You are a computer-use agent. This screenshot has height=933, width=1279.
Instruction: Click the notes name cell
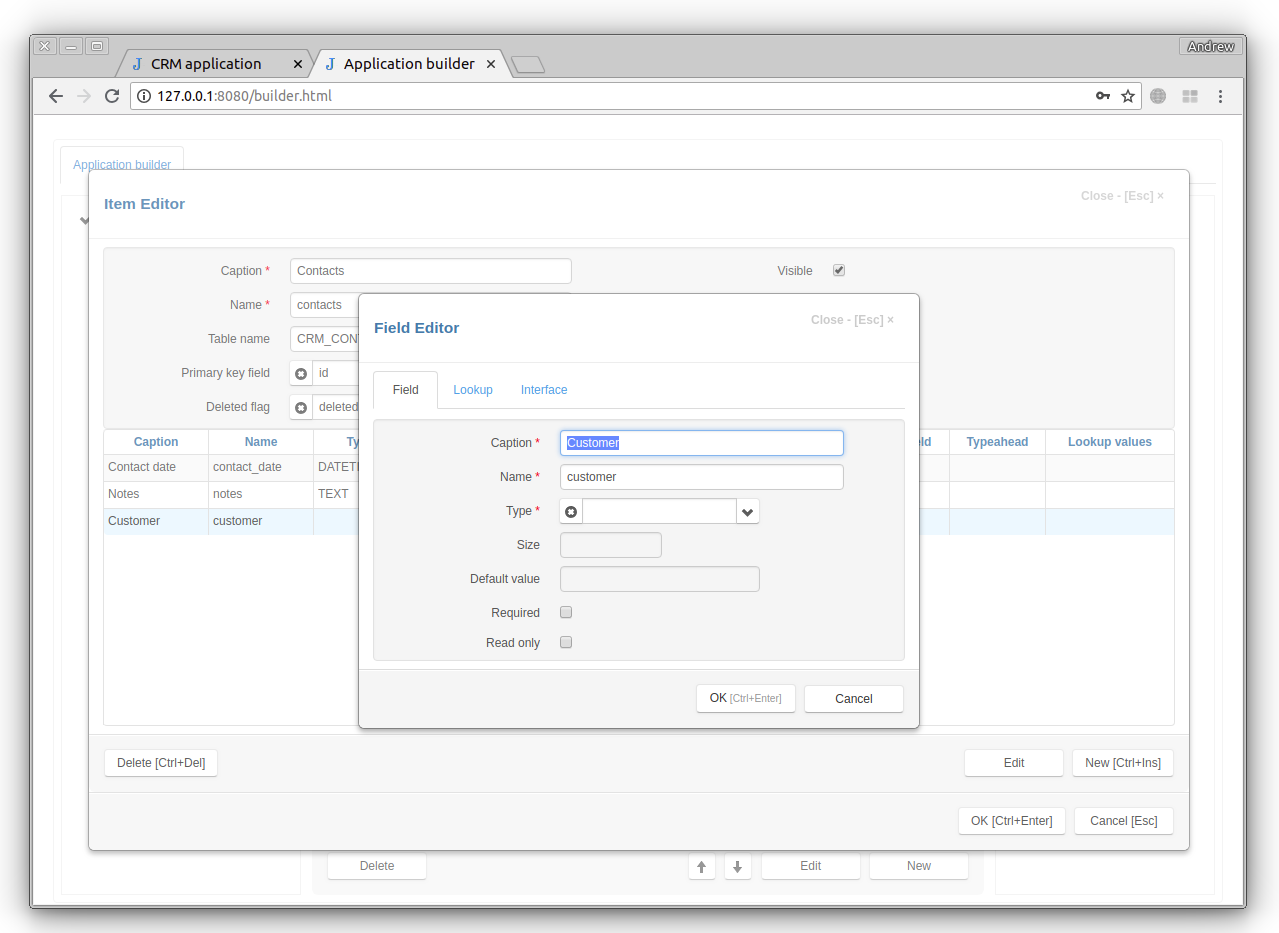pos(261,494)
